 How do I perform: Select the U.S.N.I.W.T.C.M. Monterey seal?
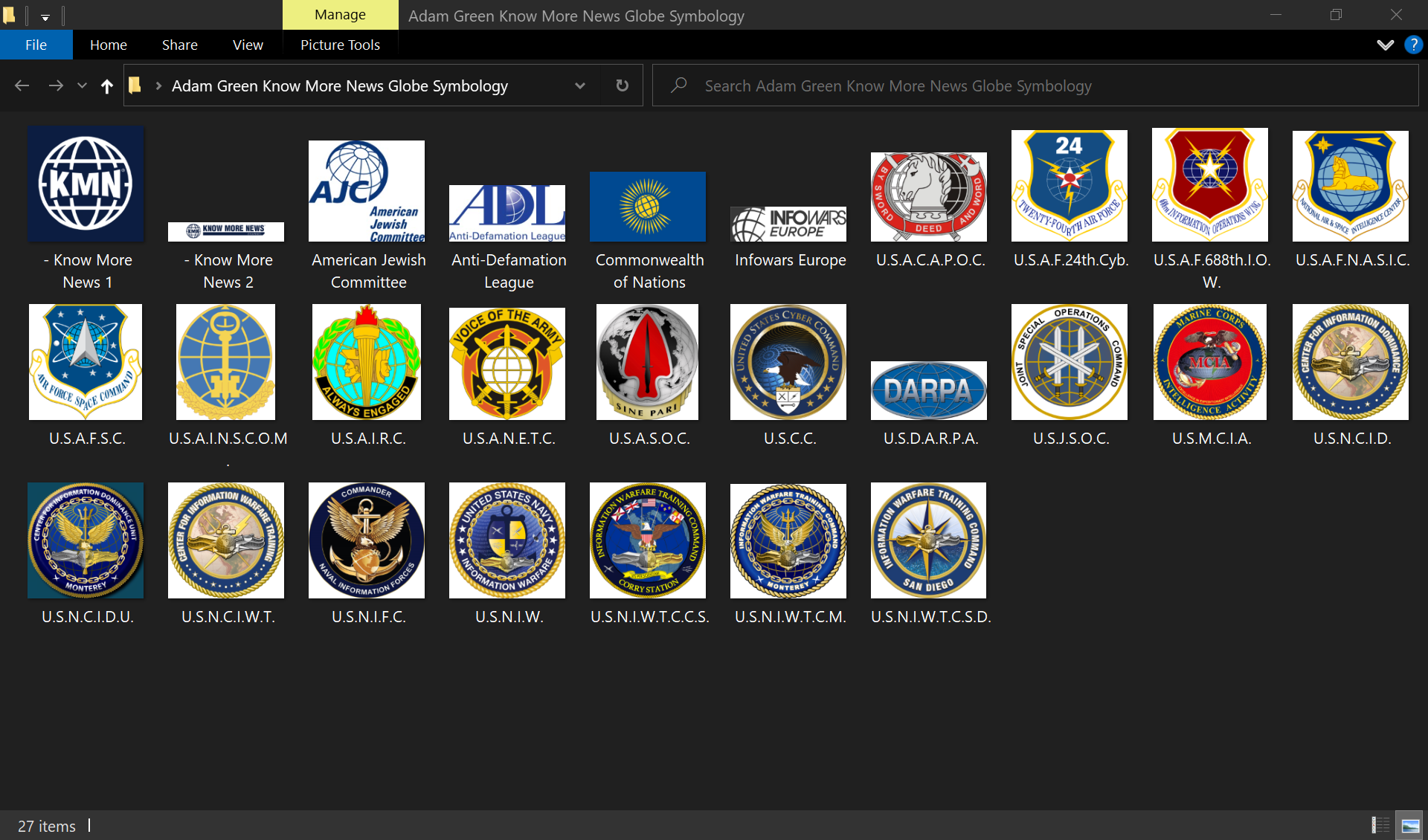(x=788, y=541)
